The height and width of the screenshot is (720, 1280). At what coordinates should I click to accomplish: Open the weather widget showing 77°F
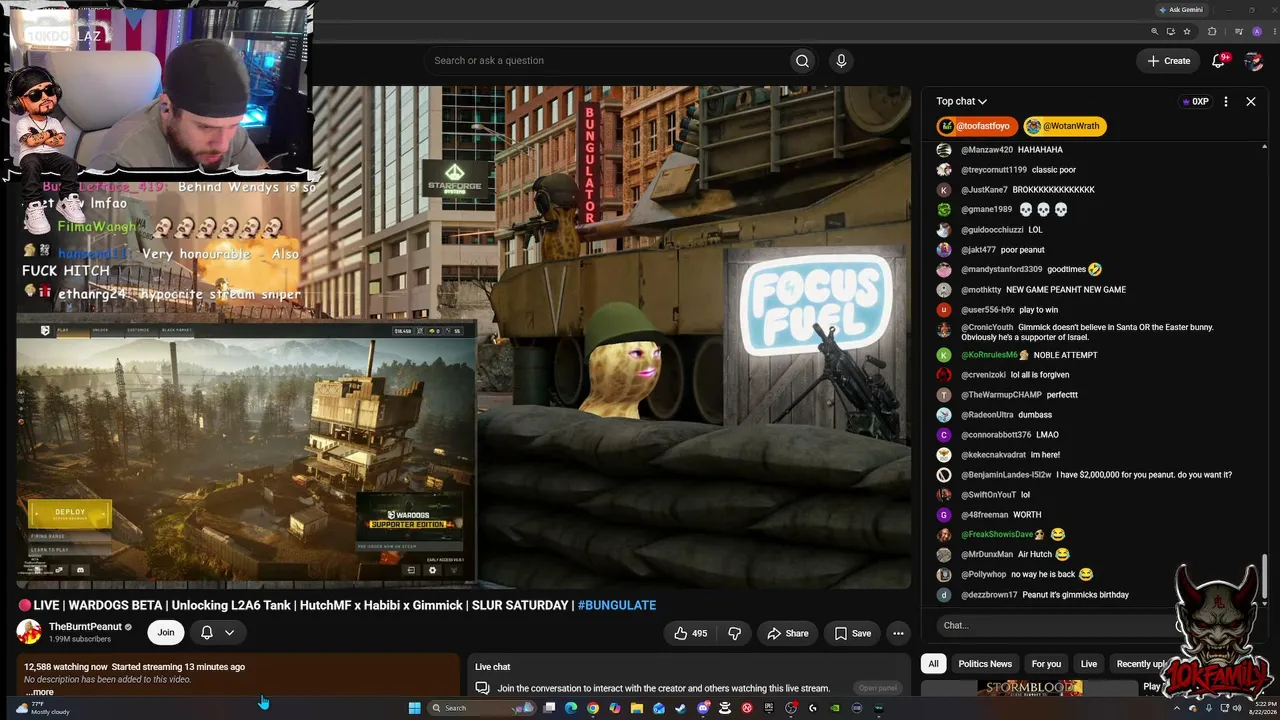(42, 708)
